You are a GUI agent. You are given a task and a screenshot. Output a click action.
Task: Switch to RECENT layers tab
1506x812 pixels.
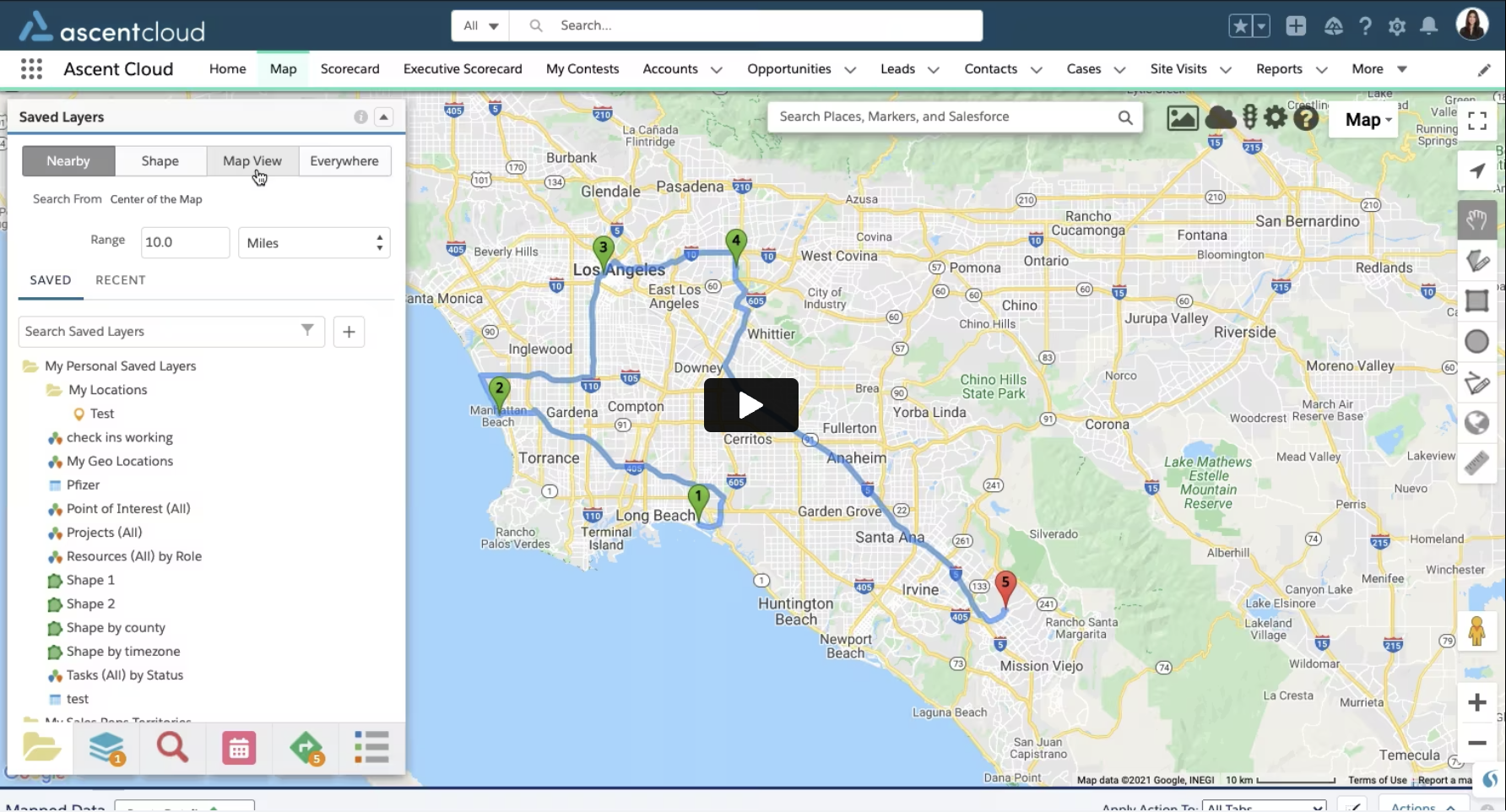tap(121, 280)
